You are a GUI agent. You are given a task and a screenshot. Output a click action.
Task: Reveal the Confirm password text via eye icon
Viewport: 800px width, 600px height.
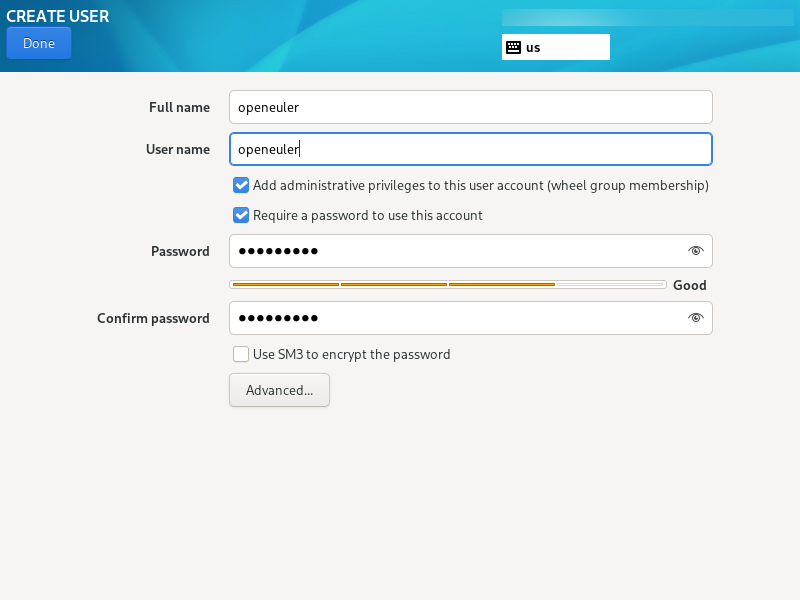696,318
